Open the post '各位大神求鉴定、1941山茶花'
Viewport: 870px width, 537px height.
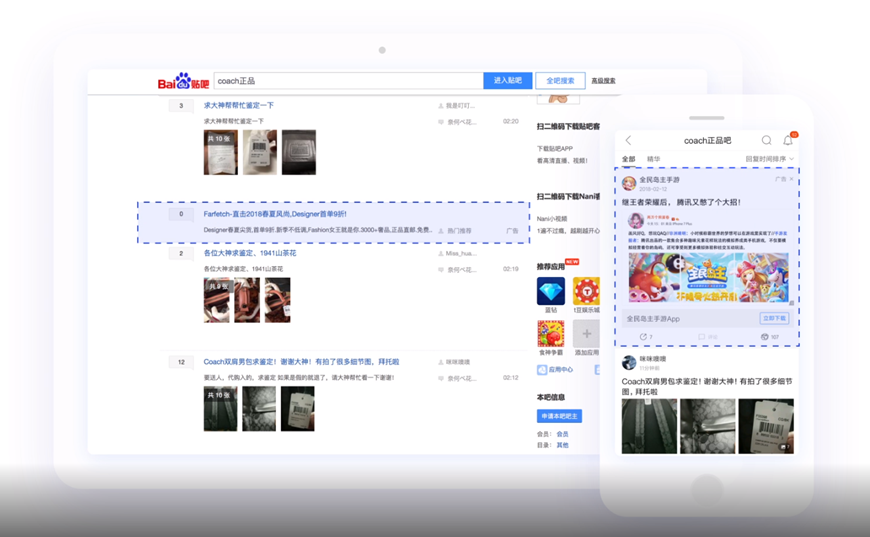tap(250, 253)
